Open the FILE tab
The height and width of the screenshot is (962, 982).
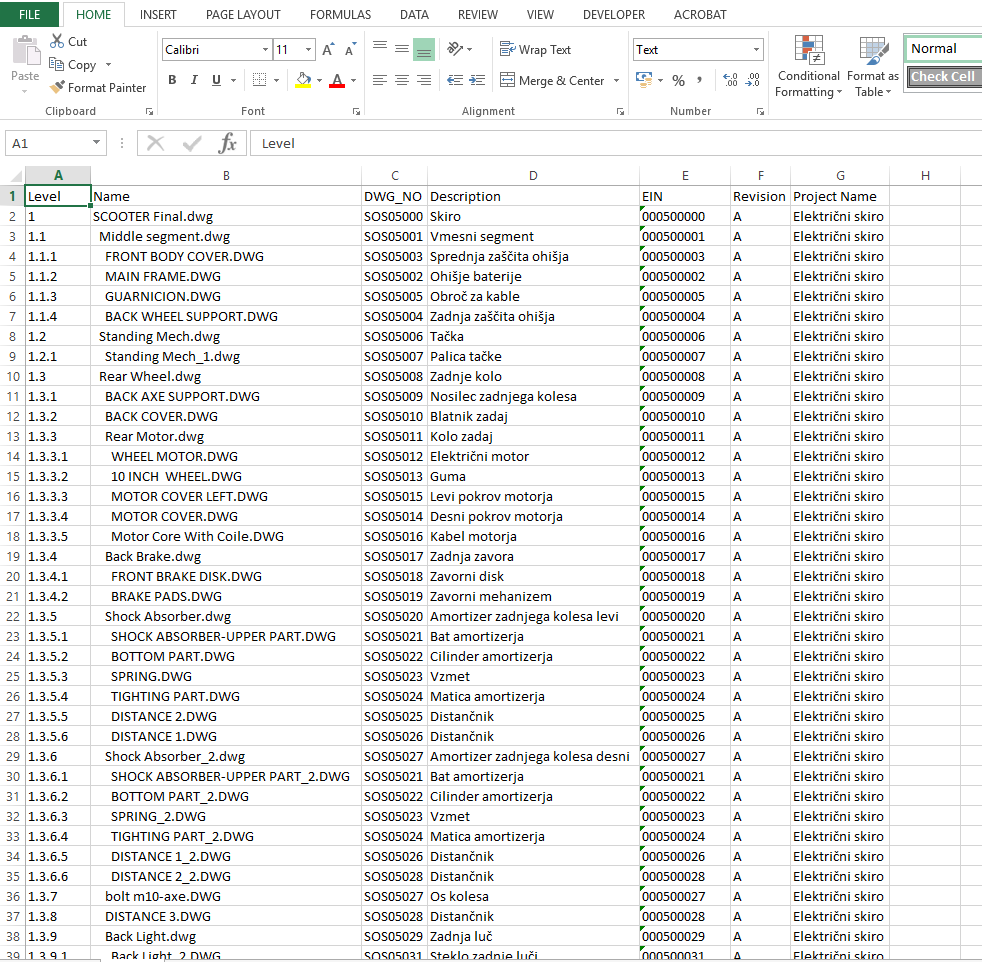click(29, 14)
